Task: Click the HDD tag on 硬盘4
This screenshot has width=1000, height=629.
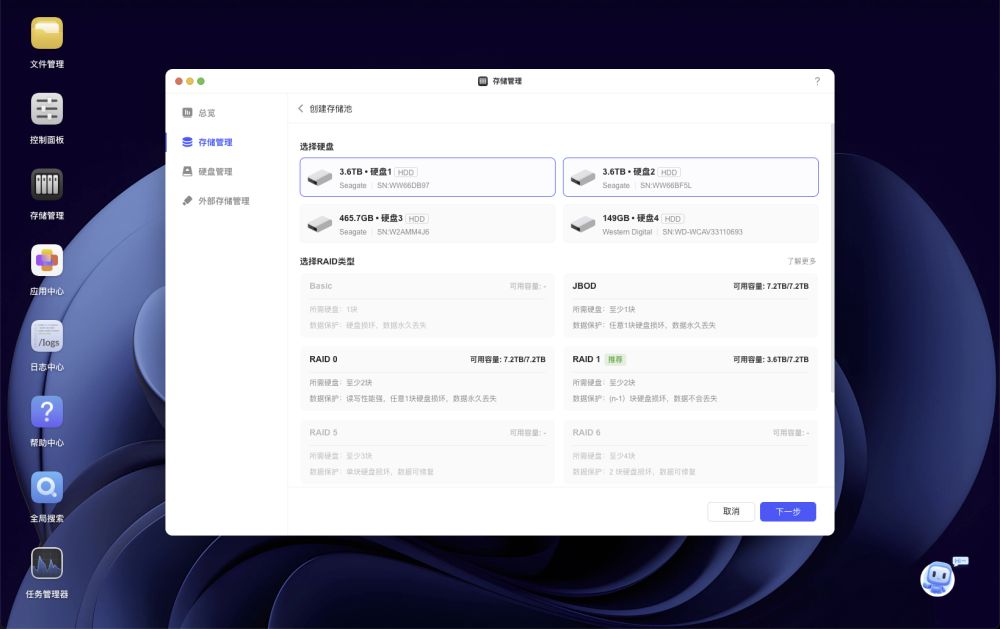Action: click(x=672, y=219)
